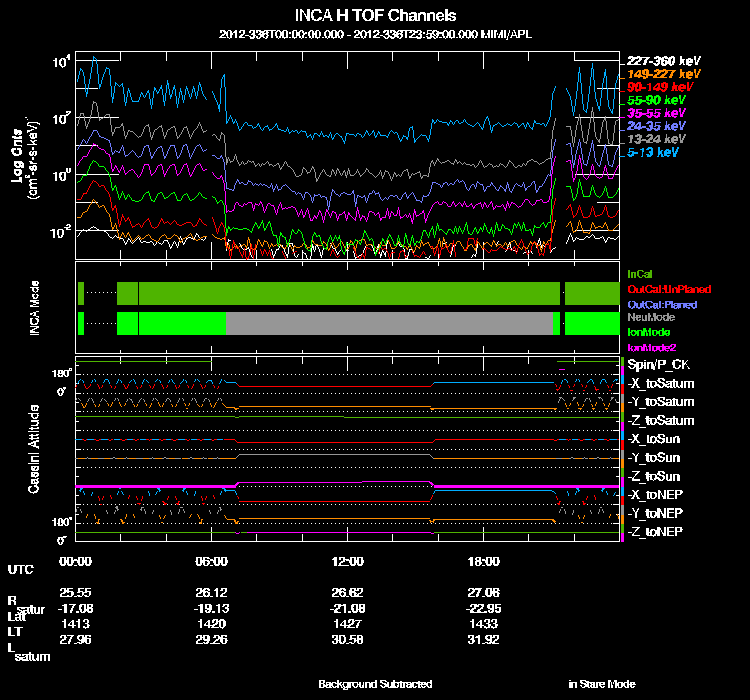Image resolution: width=750 pixels, height=700 pixels.
Task: Click the 12:00 UTC time label
Action: (348, 561)
